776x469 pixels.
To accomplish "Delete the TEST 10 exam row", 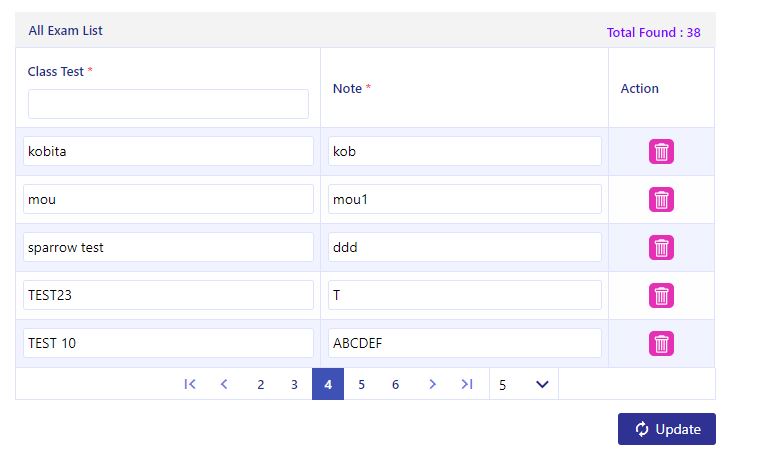I will pyautogui.click(x=661, y=343).
